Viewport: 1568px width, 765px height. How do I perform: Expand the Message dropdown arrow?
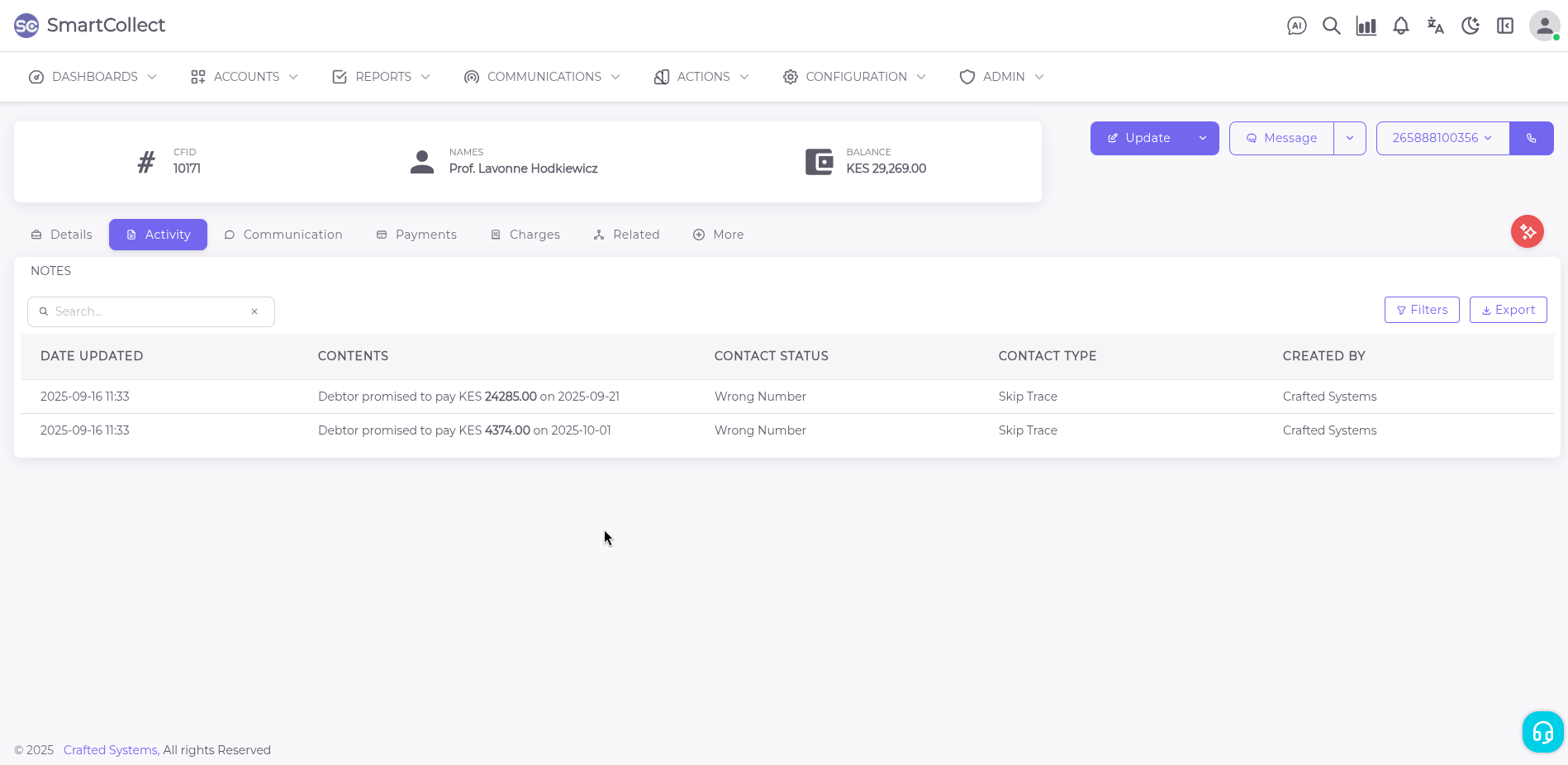(x=1349, y=138)
